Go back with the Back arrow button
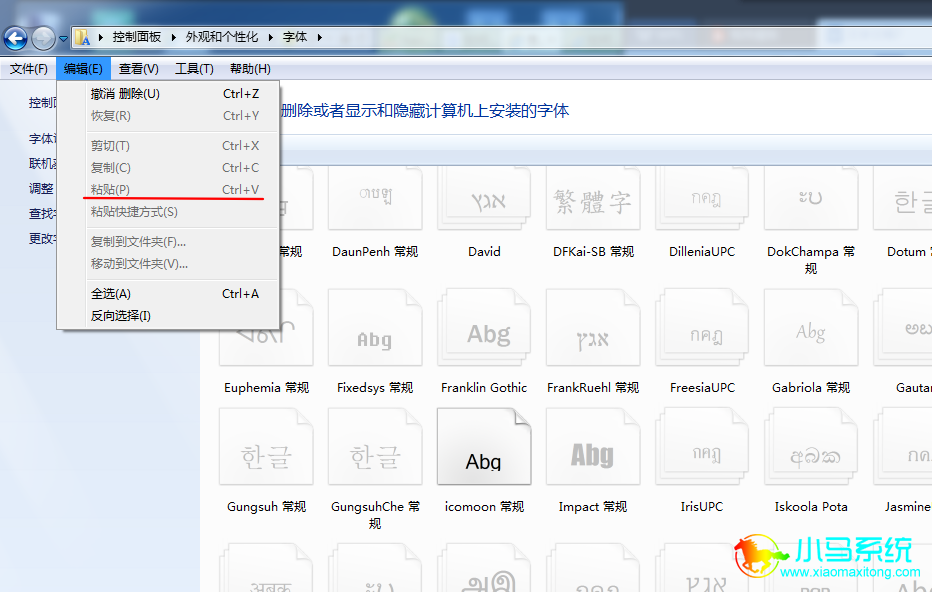Screen dimensions: 932x592 pyautogui.click(x=15, y=39)
